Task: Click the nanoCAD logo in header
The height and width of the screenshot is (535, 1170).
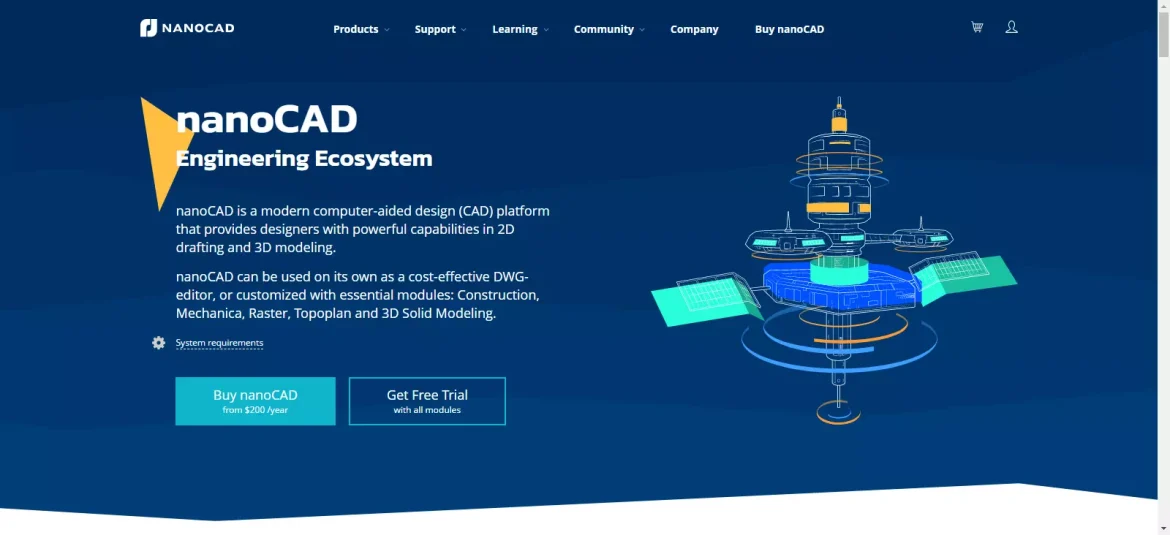Action: pos(187,28)
